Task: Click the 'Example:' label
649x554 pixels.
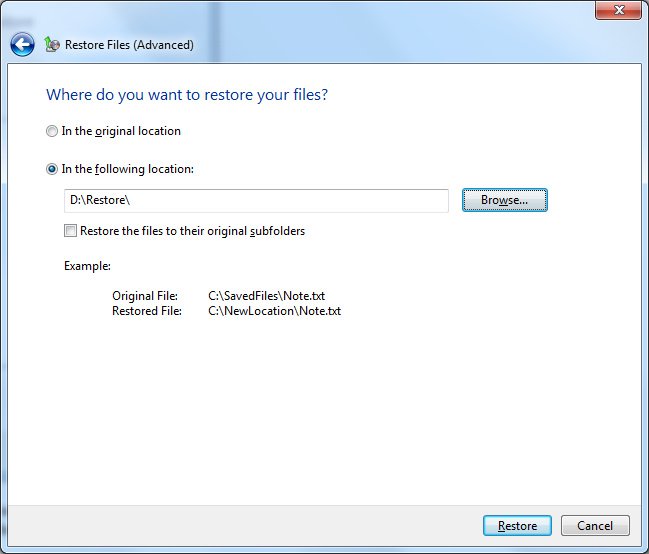Action: [87, 266]
